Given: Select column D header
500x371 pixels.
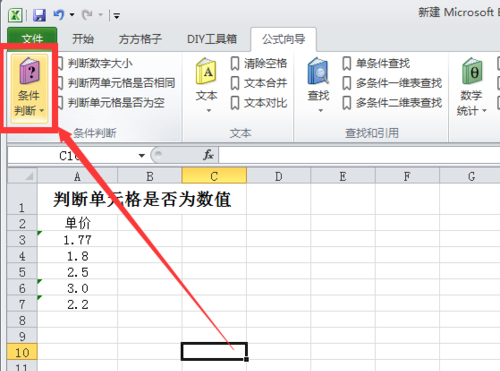Looking at the screenshot, I should [x=279, y=176].
